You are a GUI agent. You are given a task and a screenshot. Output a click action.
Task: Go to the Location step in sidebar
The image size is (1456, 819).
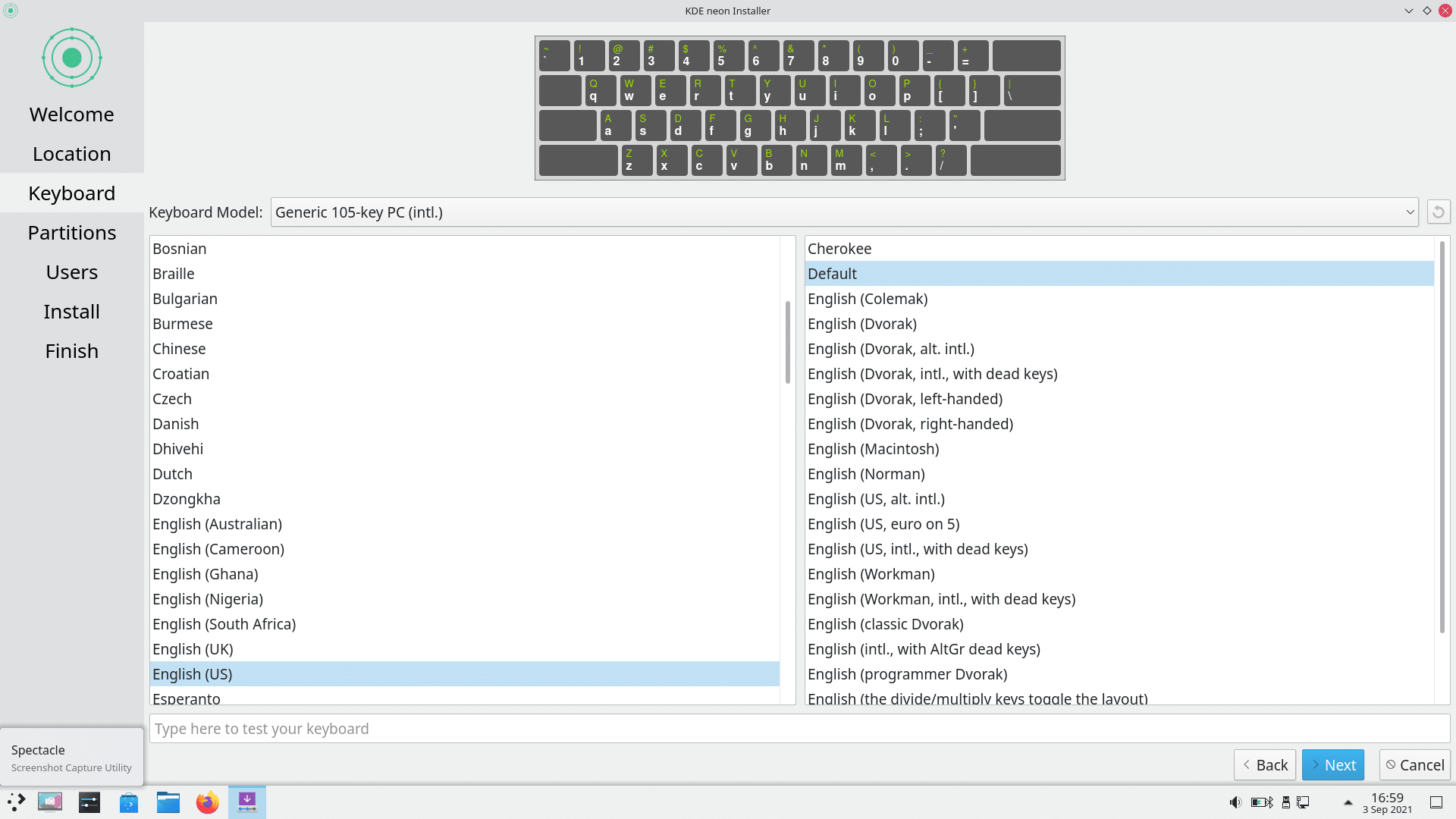[72, 154]
